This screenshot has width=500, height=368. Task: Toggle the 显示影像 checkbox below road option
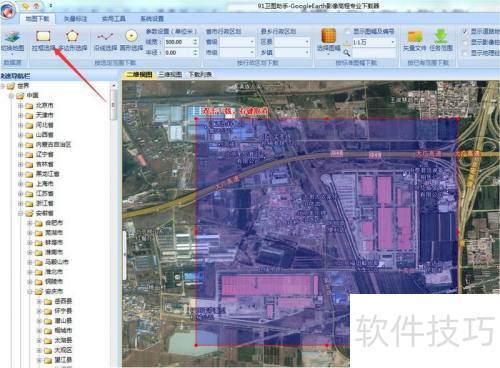465,42
